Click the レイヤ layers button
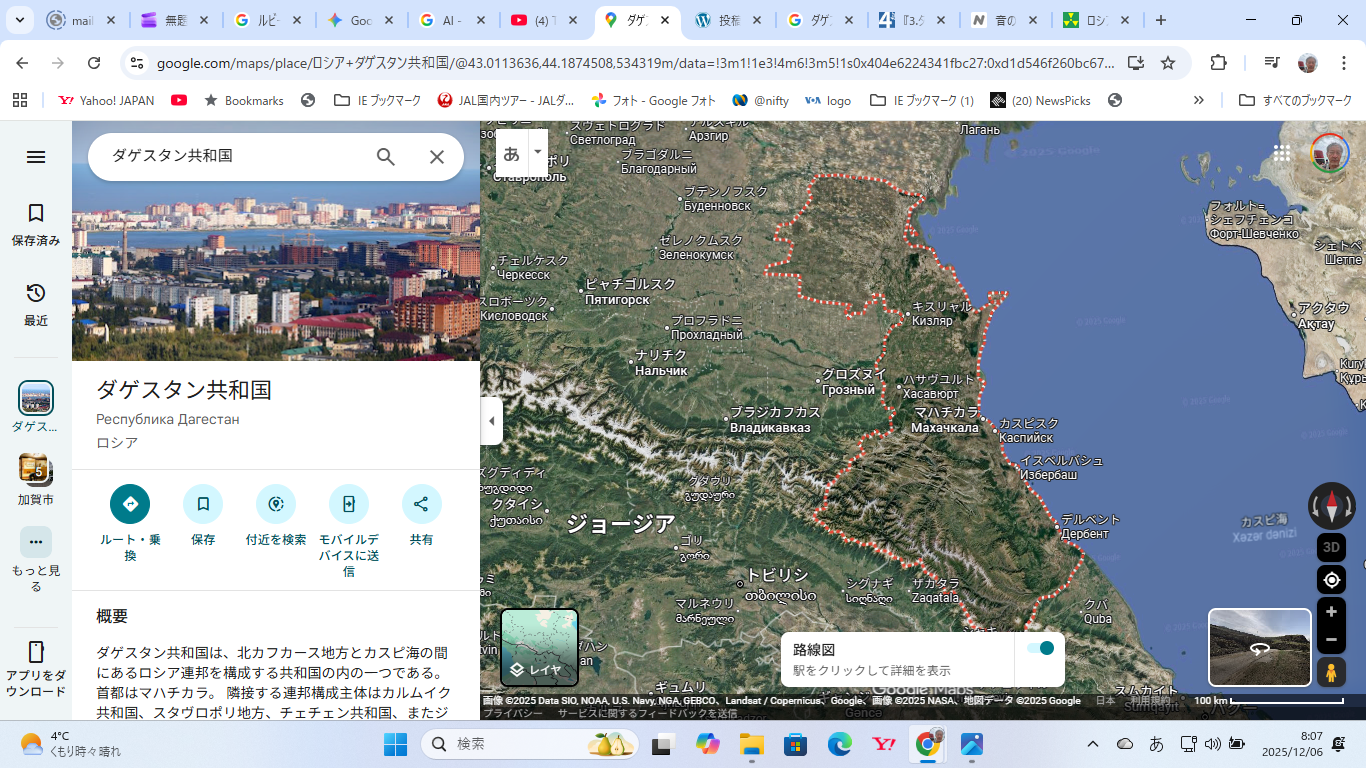The height and width of the screenshot is (768, 1366). (x=539, y=647)
